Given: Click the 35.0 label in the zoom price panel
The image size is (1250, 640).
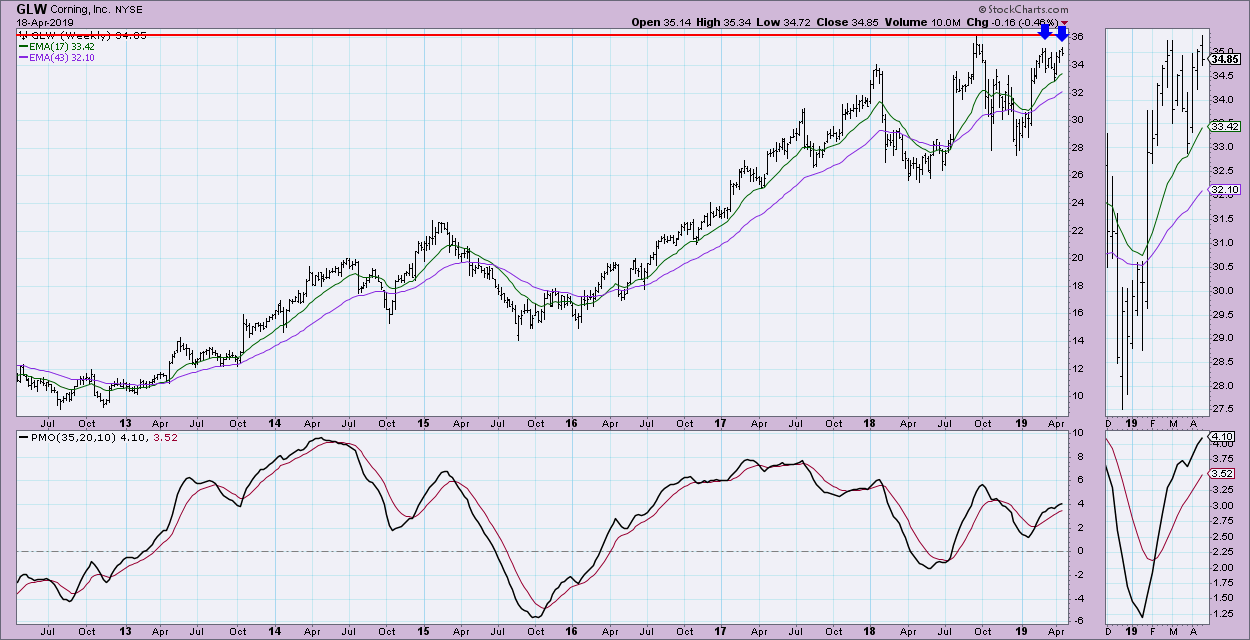Looking at the screenshot, I should (1222, 51).
